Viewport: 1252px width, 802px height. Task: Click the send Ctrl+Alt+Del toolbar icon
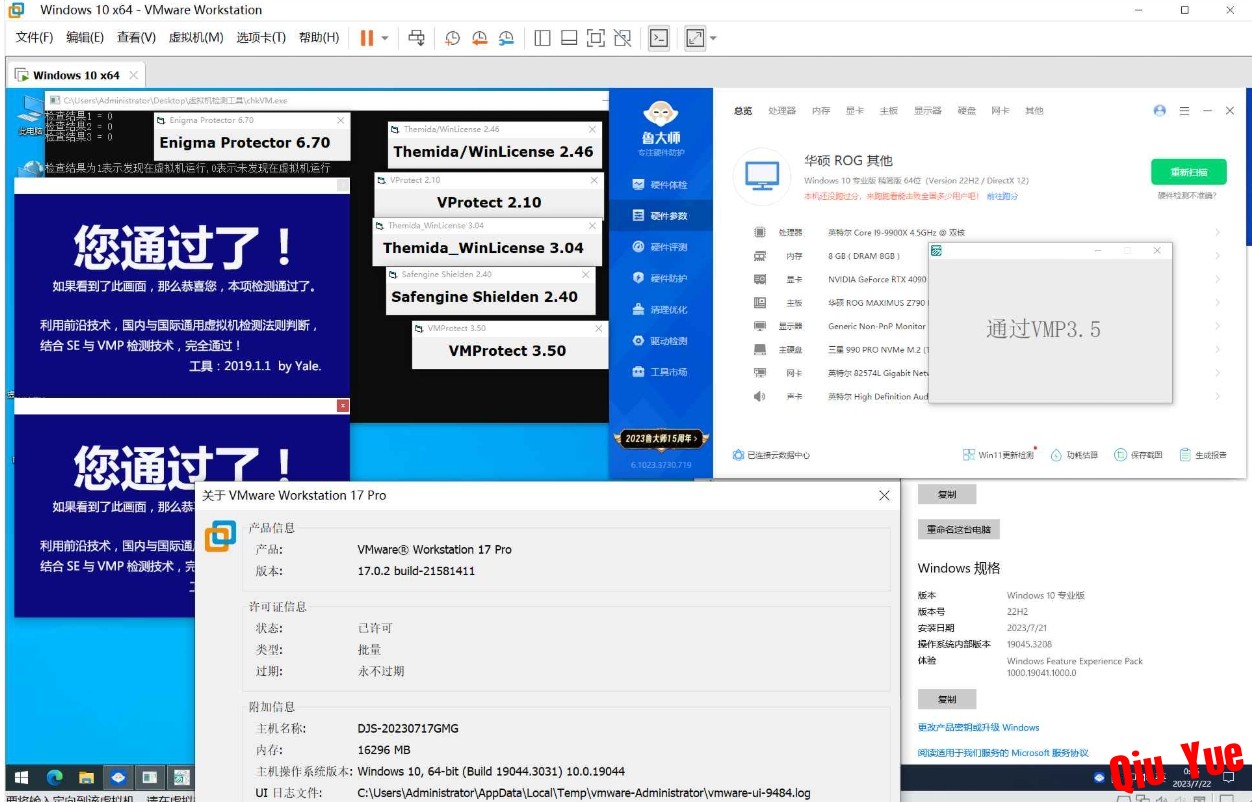pos(417,38)
